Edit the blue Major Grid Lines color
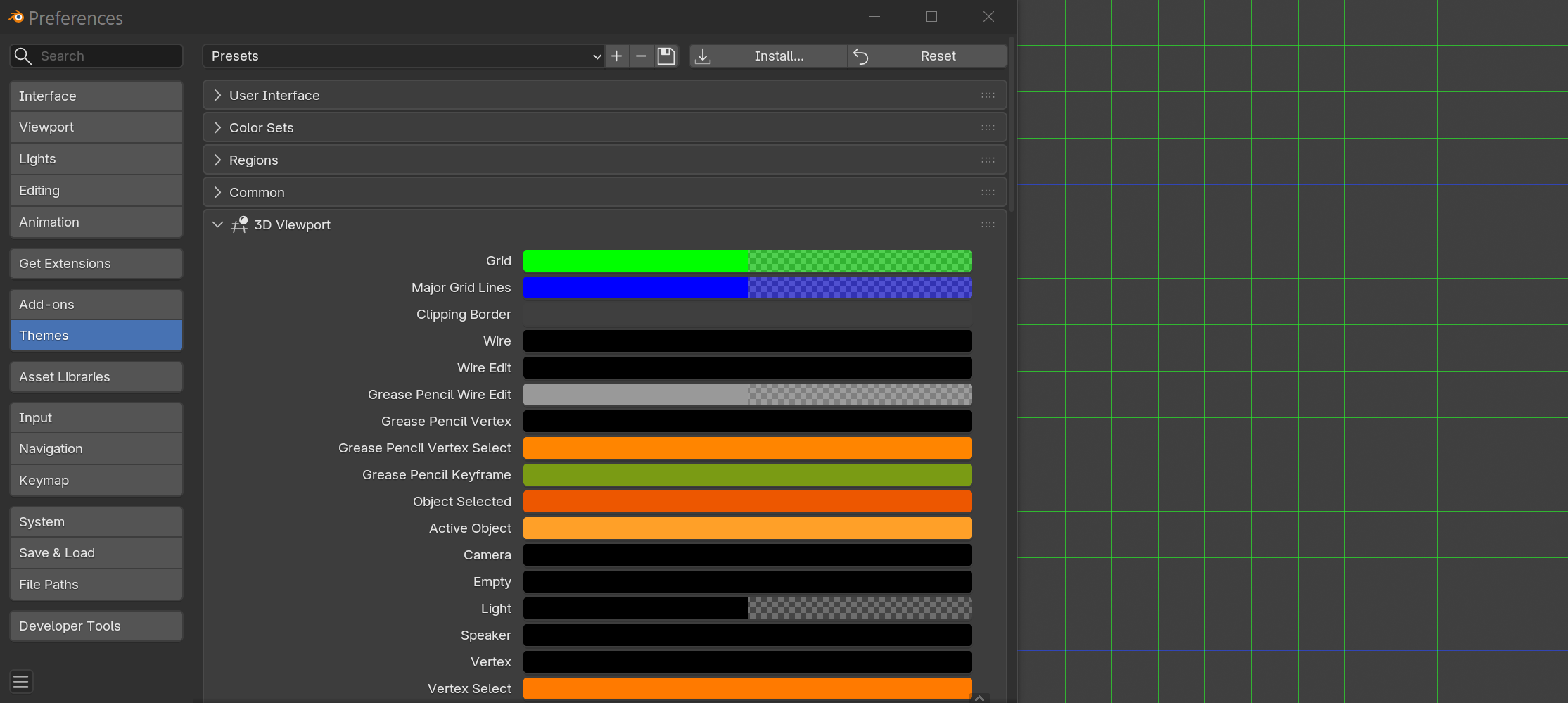Viewport: 1568px width, 703px height. coord(748,288)
